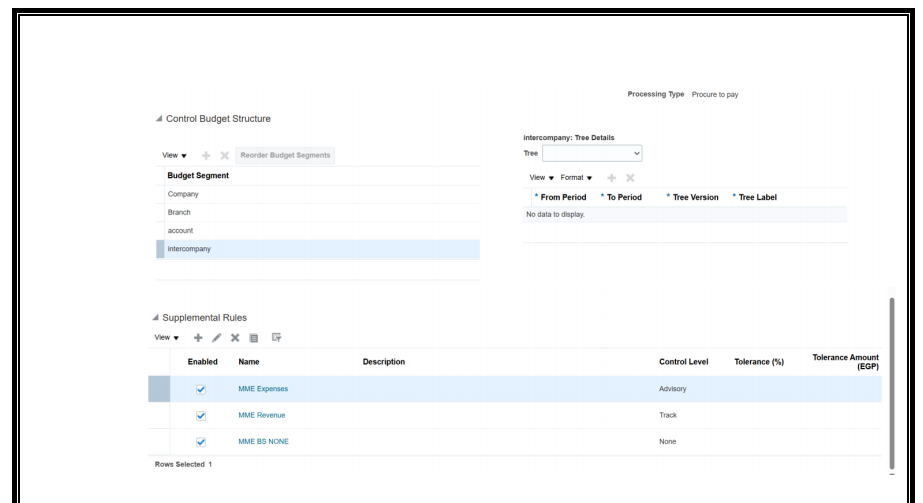
Task: Click the add icon in Tree Details toolbar
Action: tap(611, 178)
